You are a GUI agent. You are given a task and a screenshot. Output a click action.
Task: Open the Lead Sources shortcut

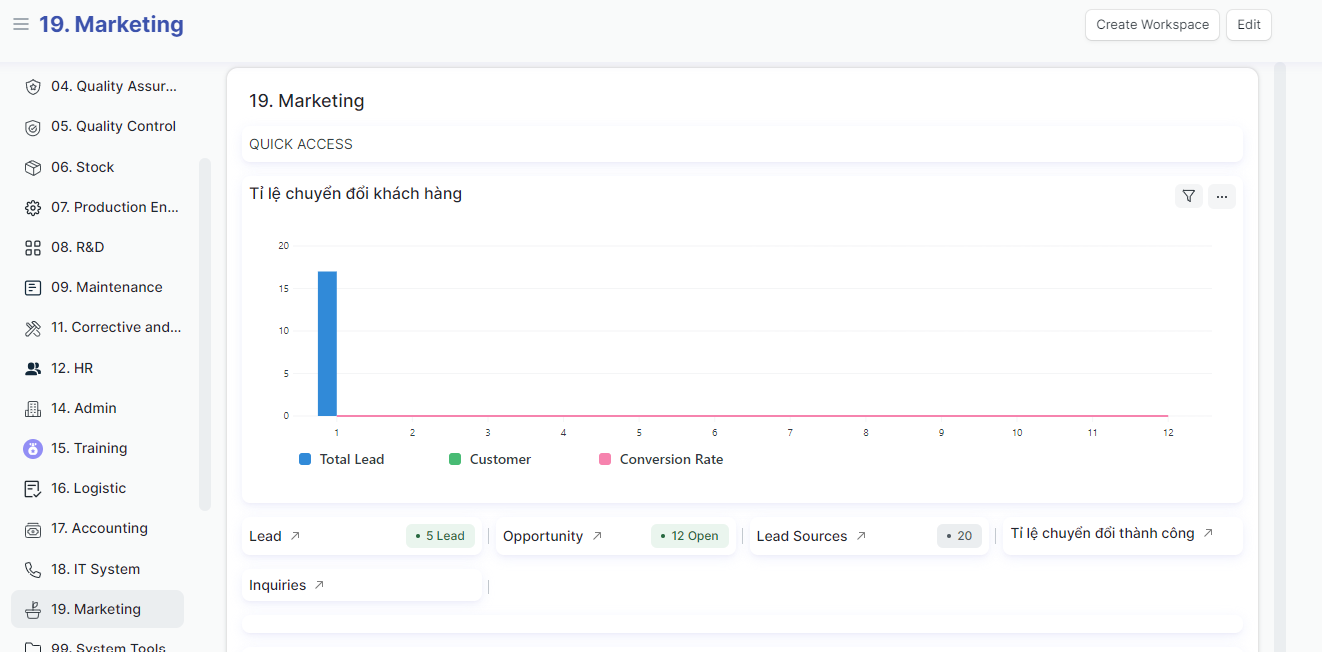tap(802, 536)
